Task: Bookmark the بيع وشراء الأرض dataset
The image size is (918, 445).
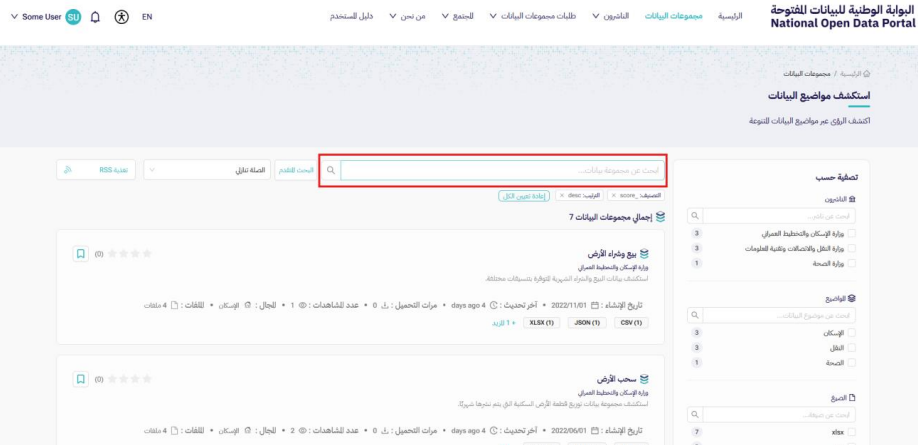Action: [x=81, y=254]
